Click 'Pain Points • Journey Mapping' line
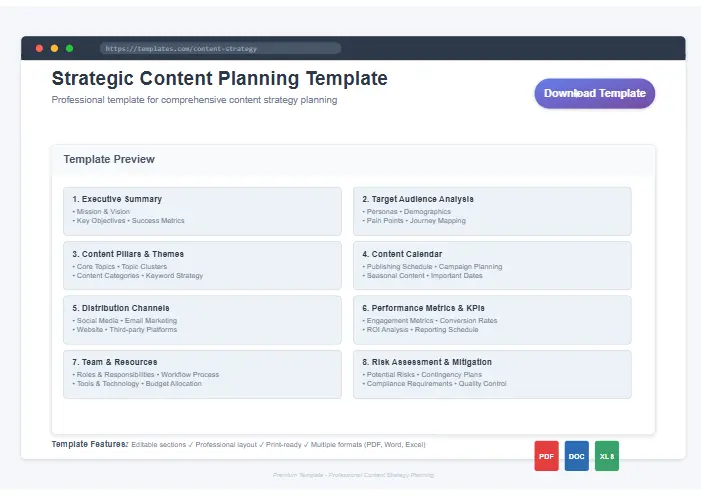The image size is (701, 496). pyautogui.click(x=416, y=220)
